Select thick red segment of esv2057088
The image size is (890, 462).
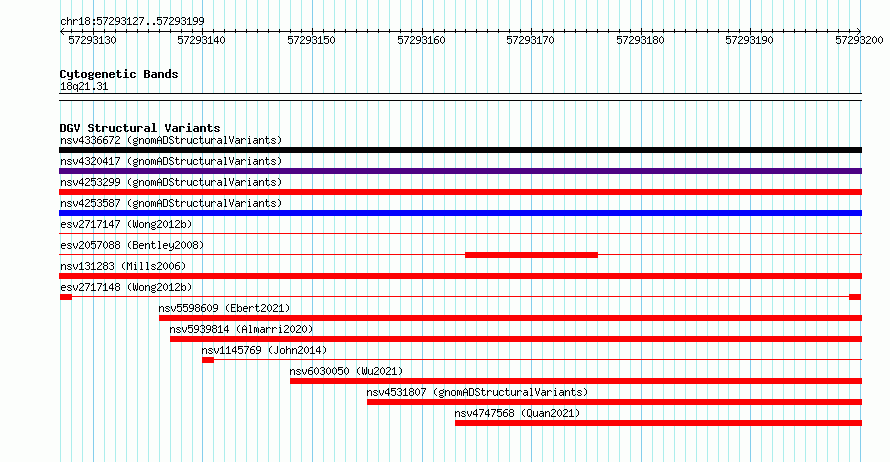pos(531,255)
